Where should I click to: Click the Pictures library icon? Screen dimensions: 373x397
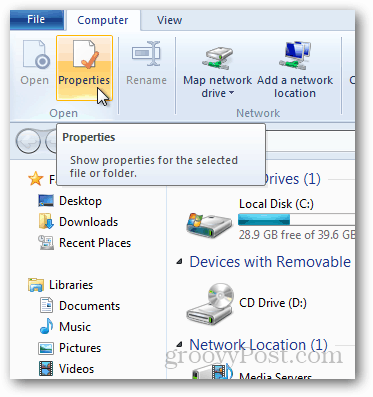coord(46,348)
